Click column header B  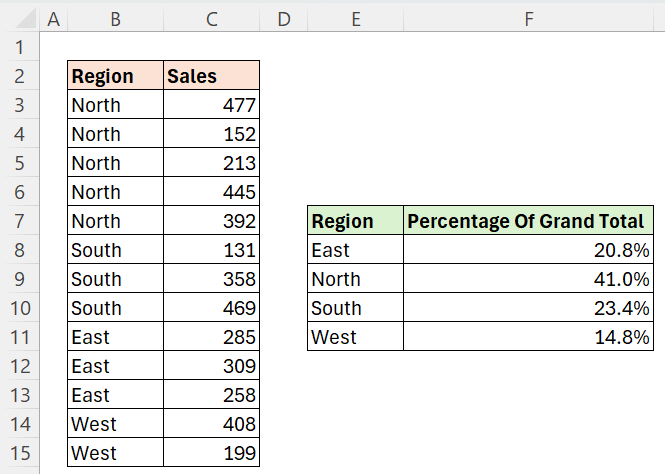click(115, 17)
